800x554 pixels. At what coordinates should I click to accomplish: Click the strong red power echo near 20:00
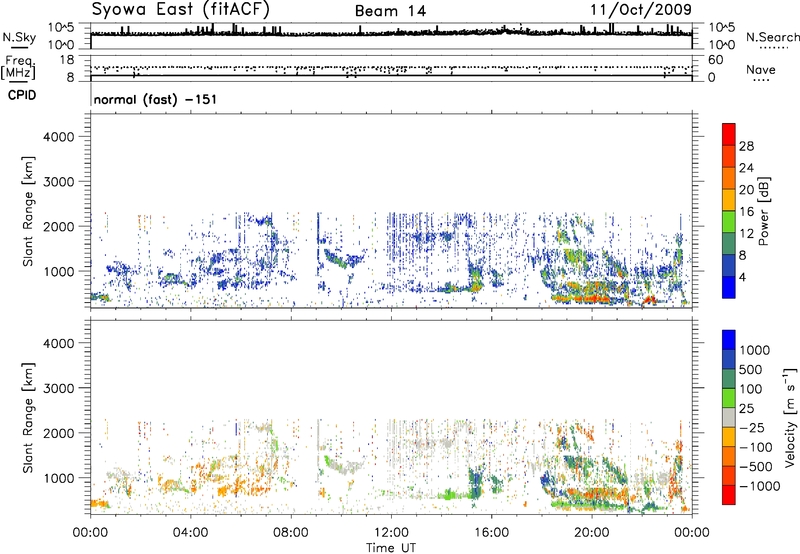[x=582, y=297]
